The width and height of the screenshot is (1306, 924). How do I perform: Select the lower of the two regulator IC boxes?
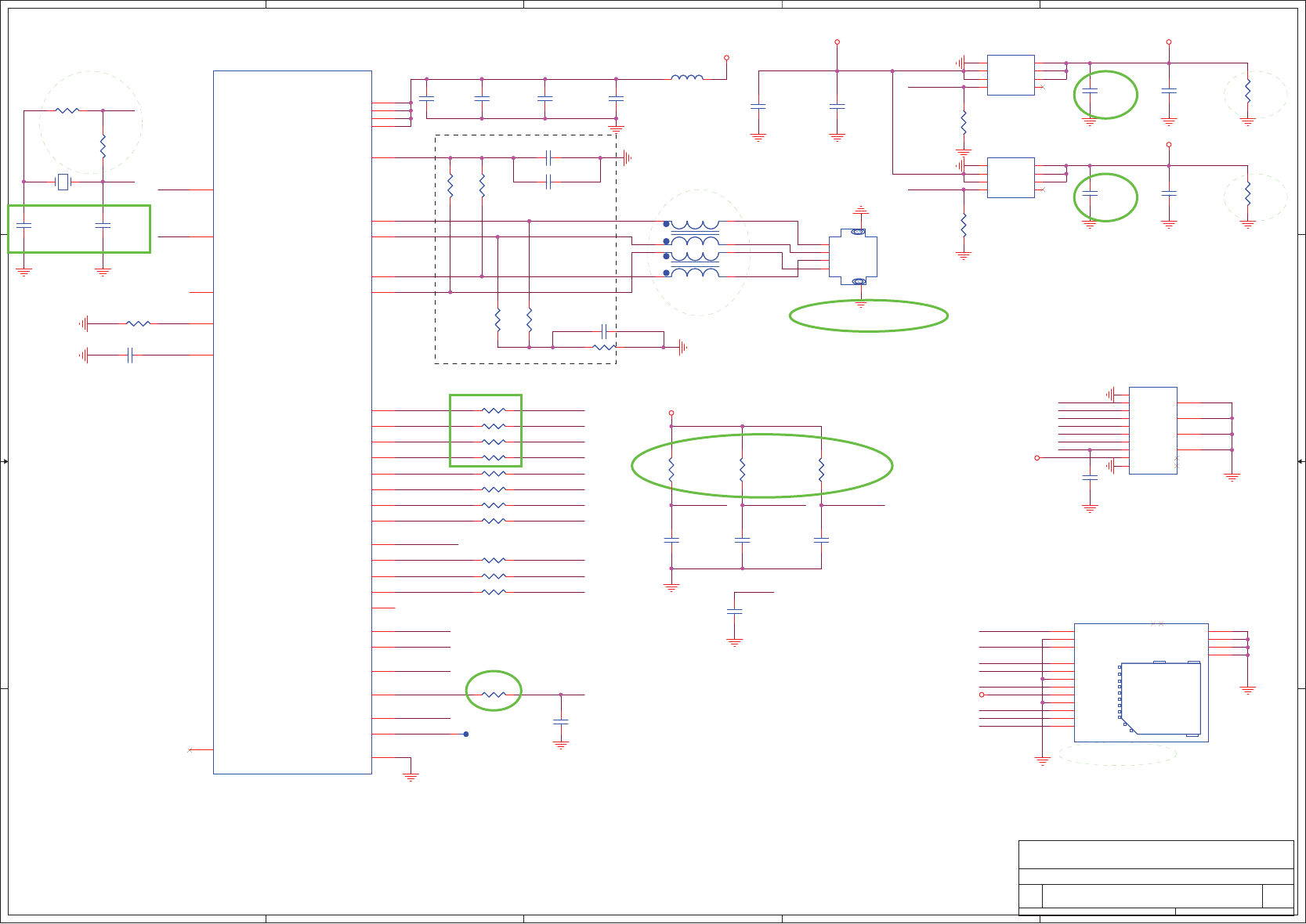(1011, 178)
